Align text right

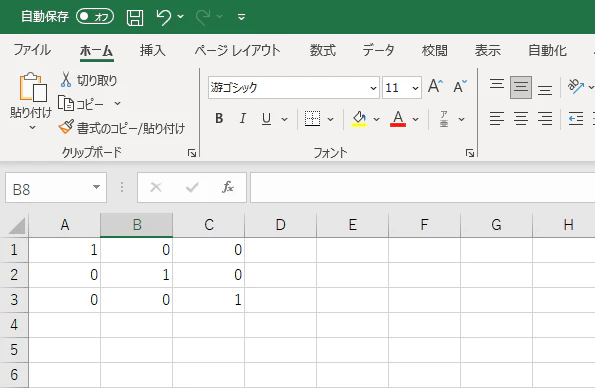(x=545, y=119)
